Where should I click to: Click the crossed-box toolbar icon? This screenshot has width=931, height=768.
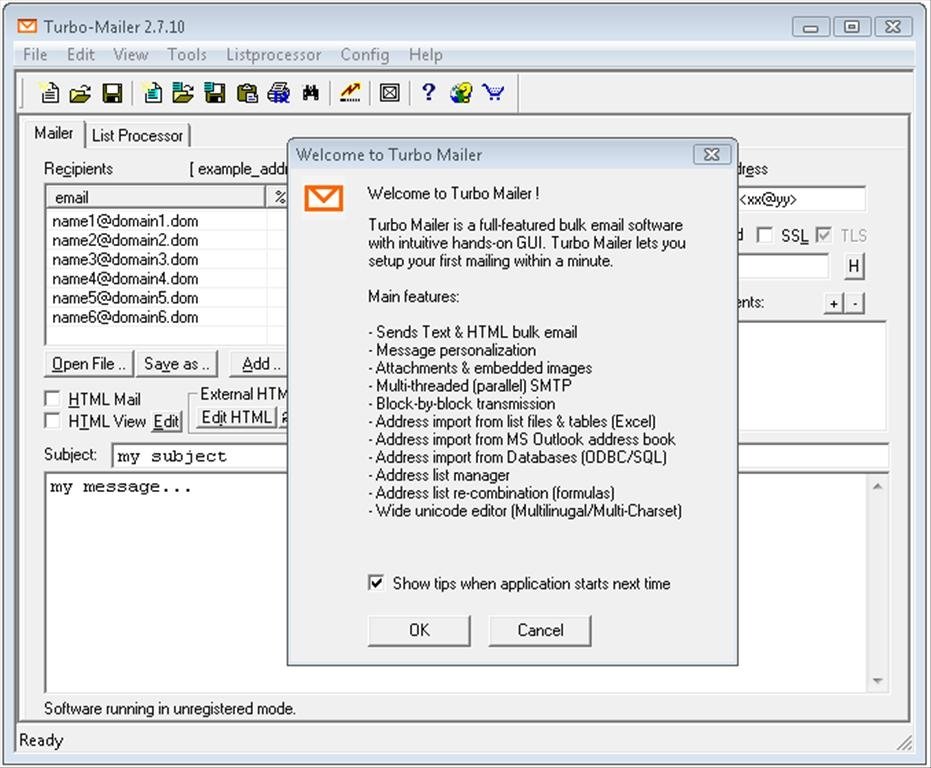point(390,93)
